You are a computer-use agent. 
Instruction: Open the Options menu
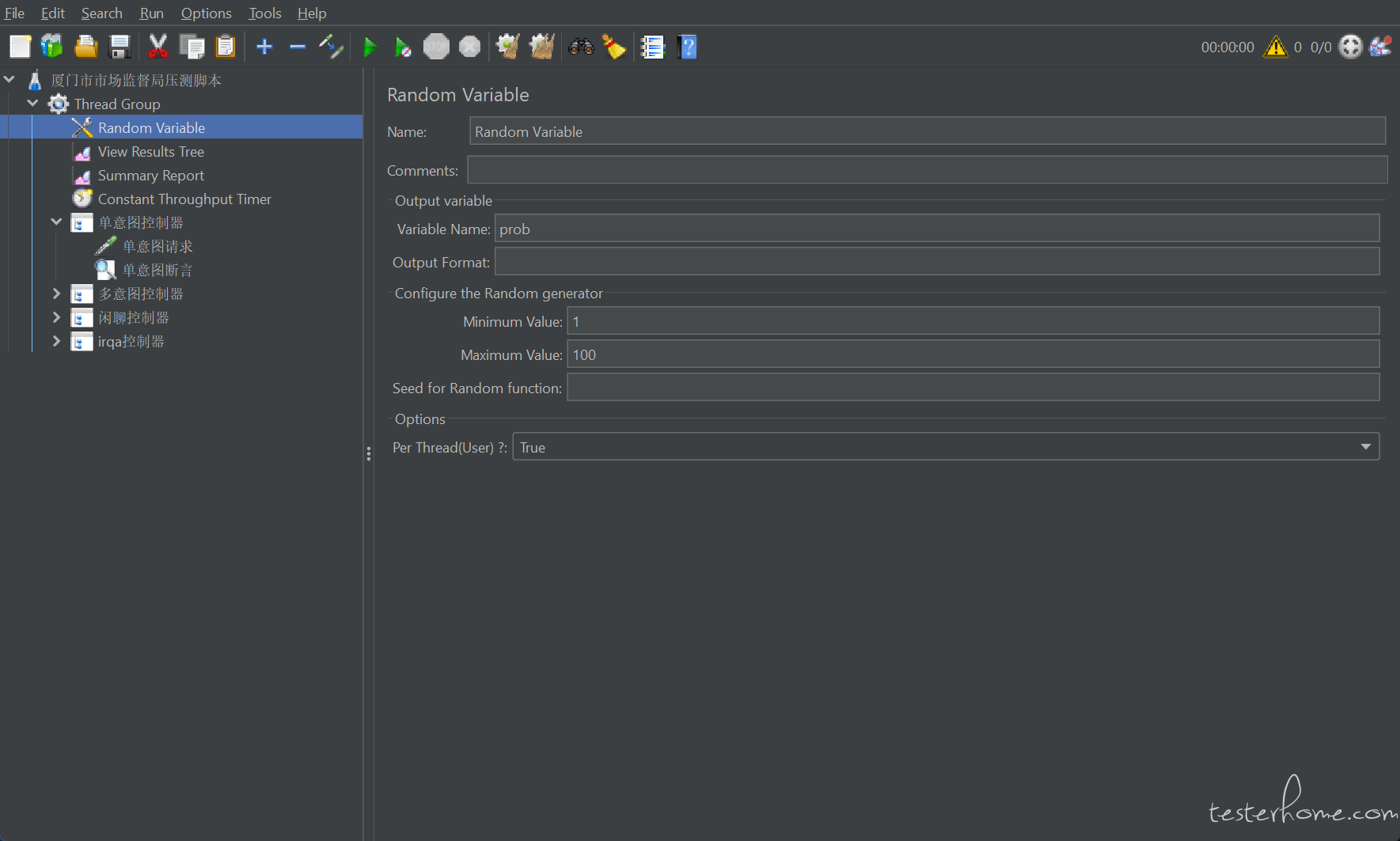(206, 13)
